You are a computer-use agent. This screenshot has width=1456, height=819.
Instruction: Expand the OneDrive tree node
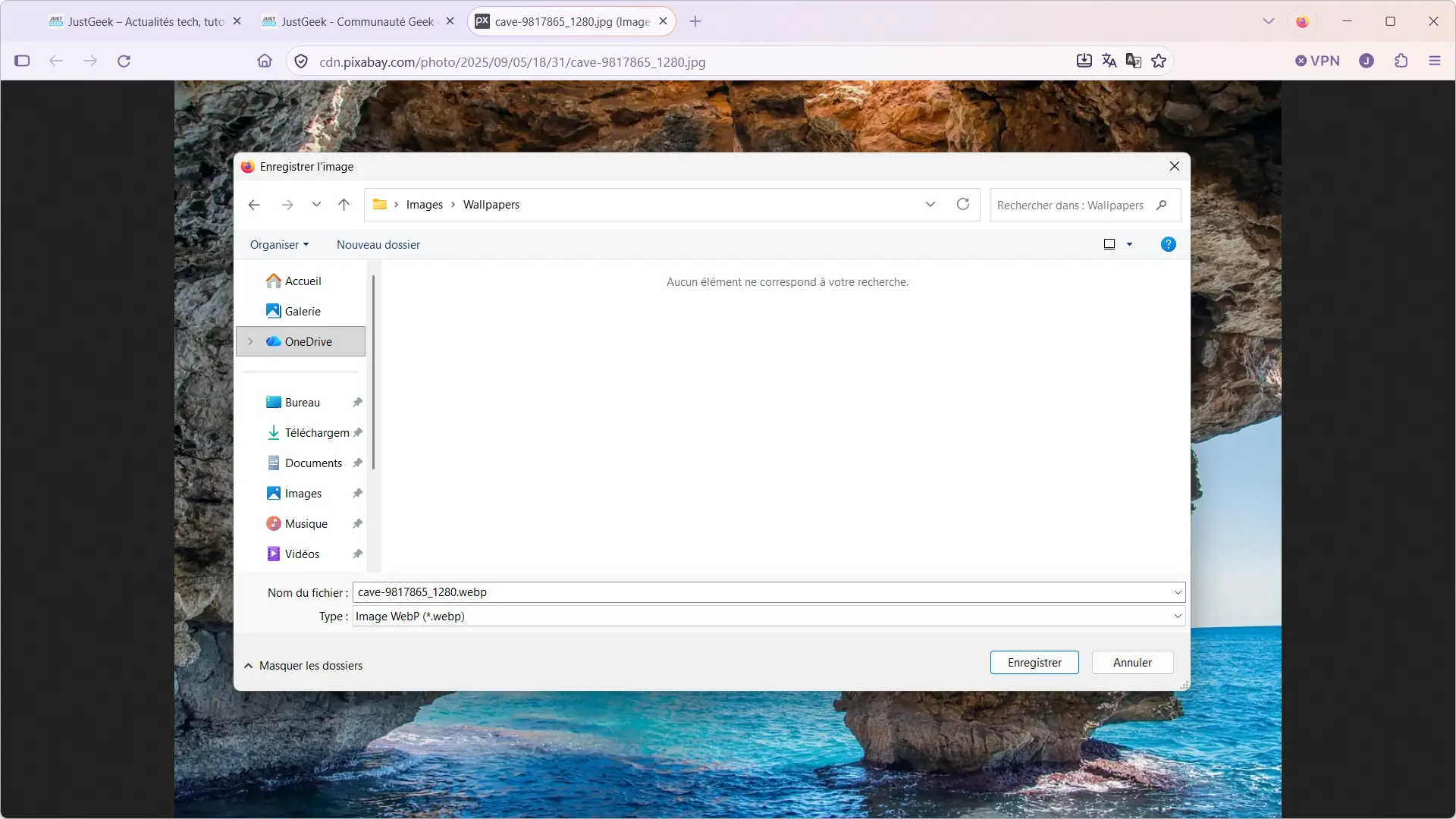pyautogui.click(x=250, y=342)
